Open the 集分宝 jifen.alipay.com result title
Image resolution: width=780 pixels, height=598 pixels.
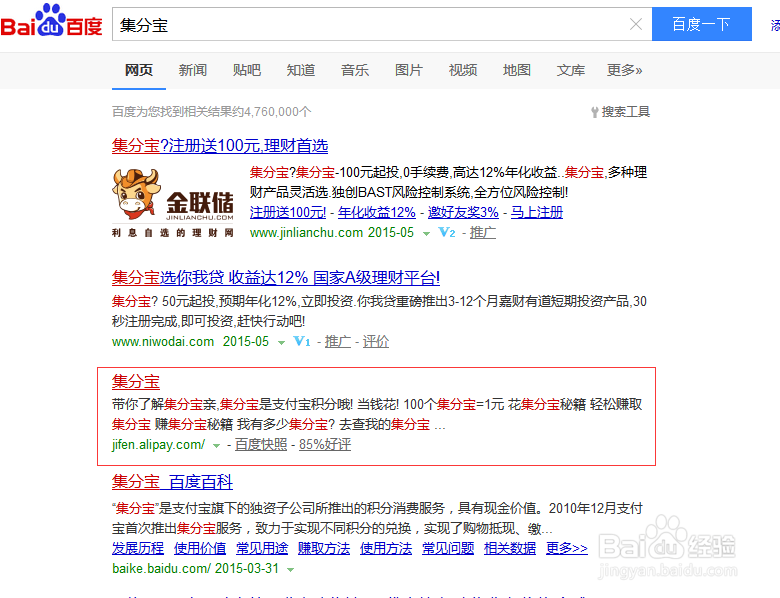pos(136,382)
